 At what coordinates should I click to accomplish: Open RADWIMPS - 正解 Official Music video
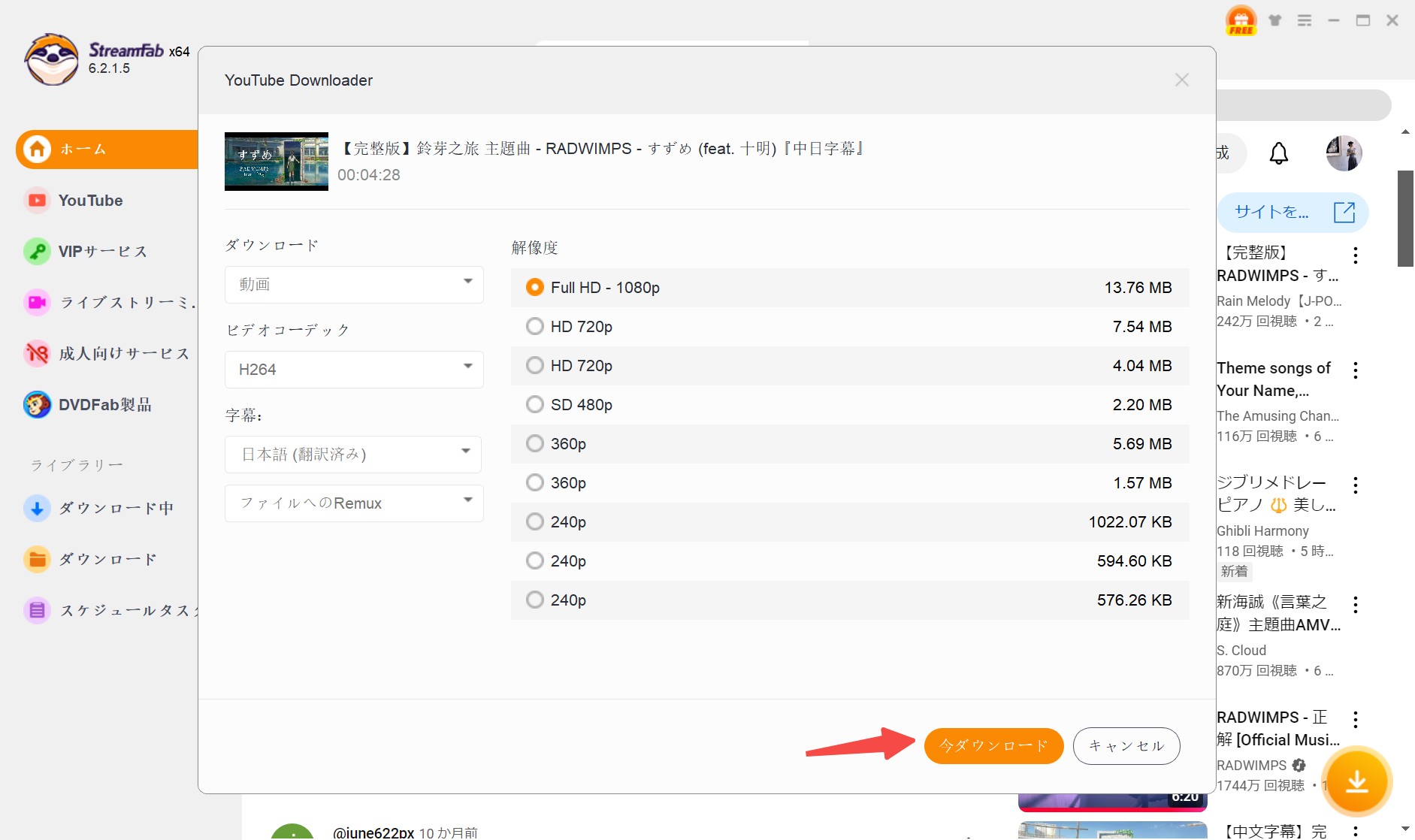(x=1278, y=729)
